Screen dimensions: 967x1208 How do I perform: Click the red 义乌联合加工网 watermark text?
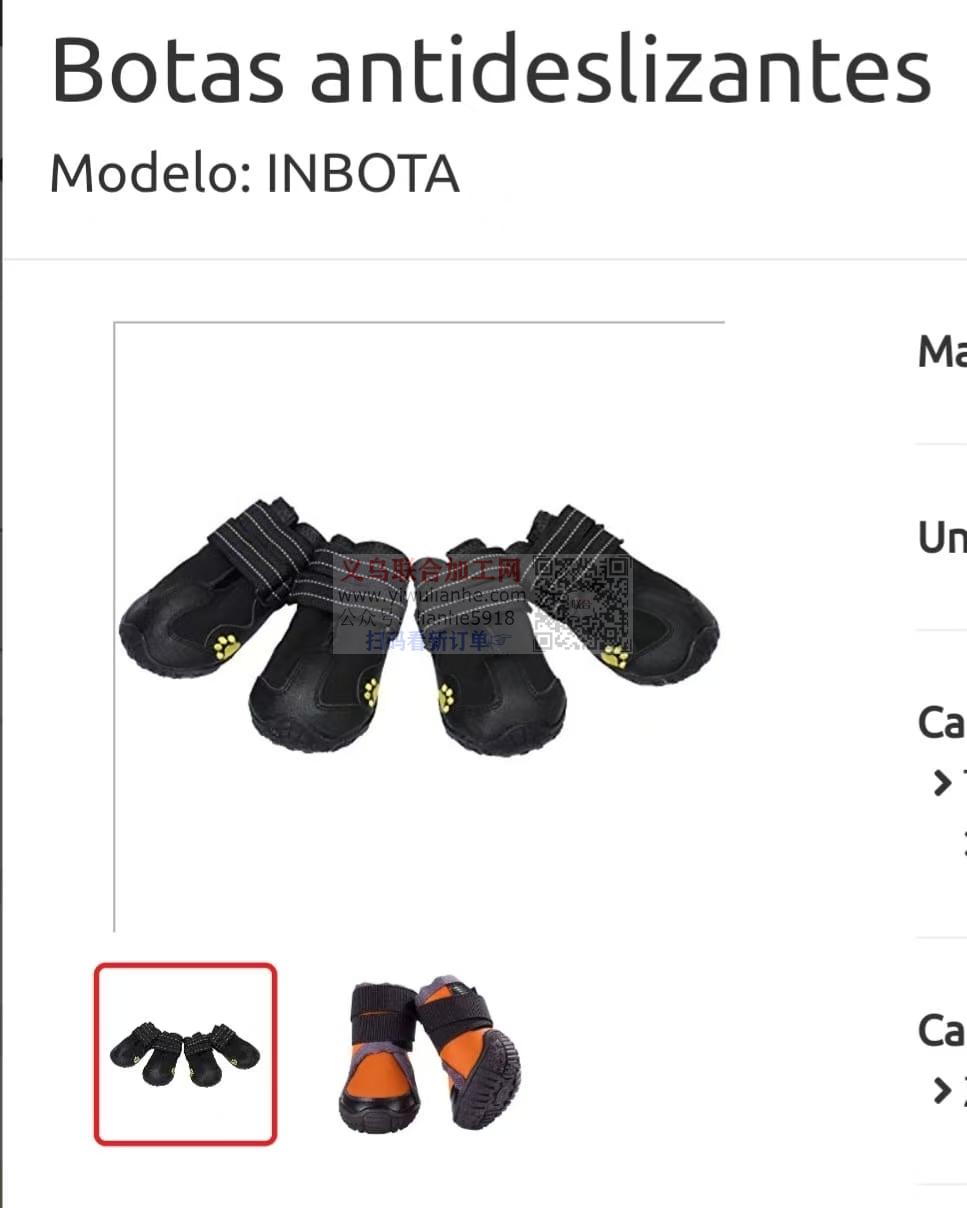tap(432, 571)
